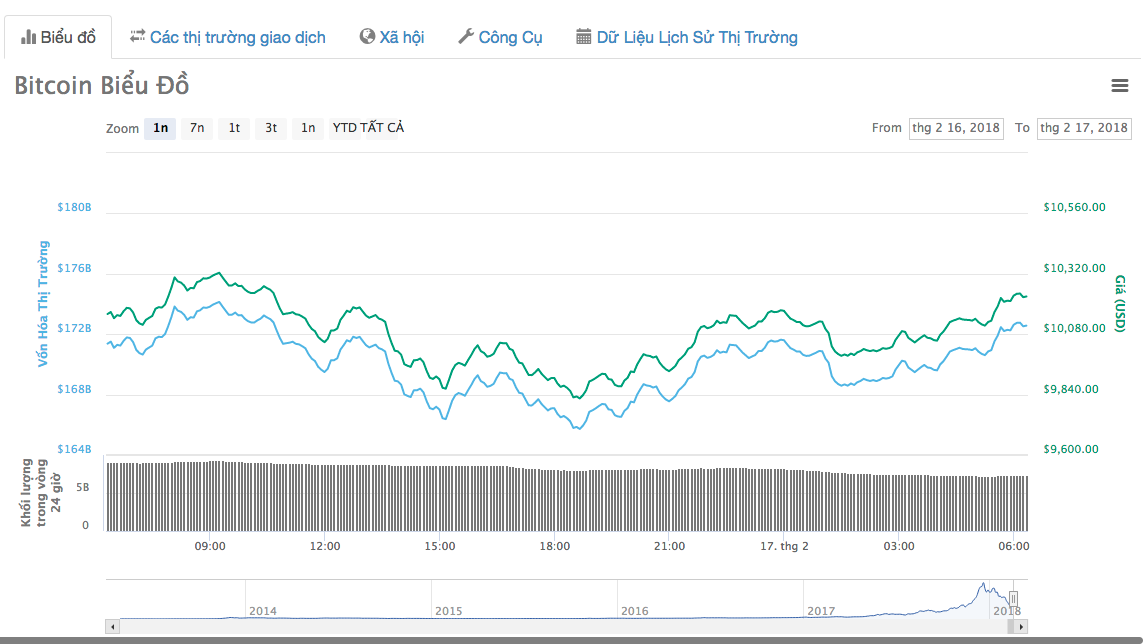This screenshot has width=1145, height=644.
Task: Click the Vốn Hóa Thị Trường axis label
Action: pyautogui.click(x=43, y=304)
